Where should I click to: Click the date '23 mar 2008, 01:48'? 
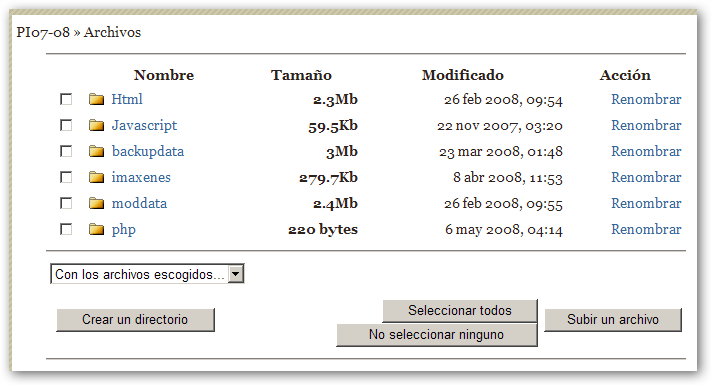pos(501,151)
